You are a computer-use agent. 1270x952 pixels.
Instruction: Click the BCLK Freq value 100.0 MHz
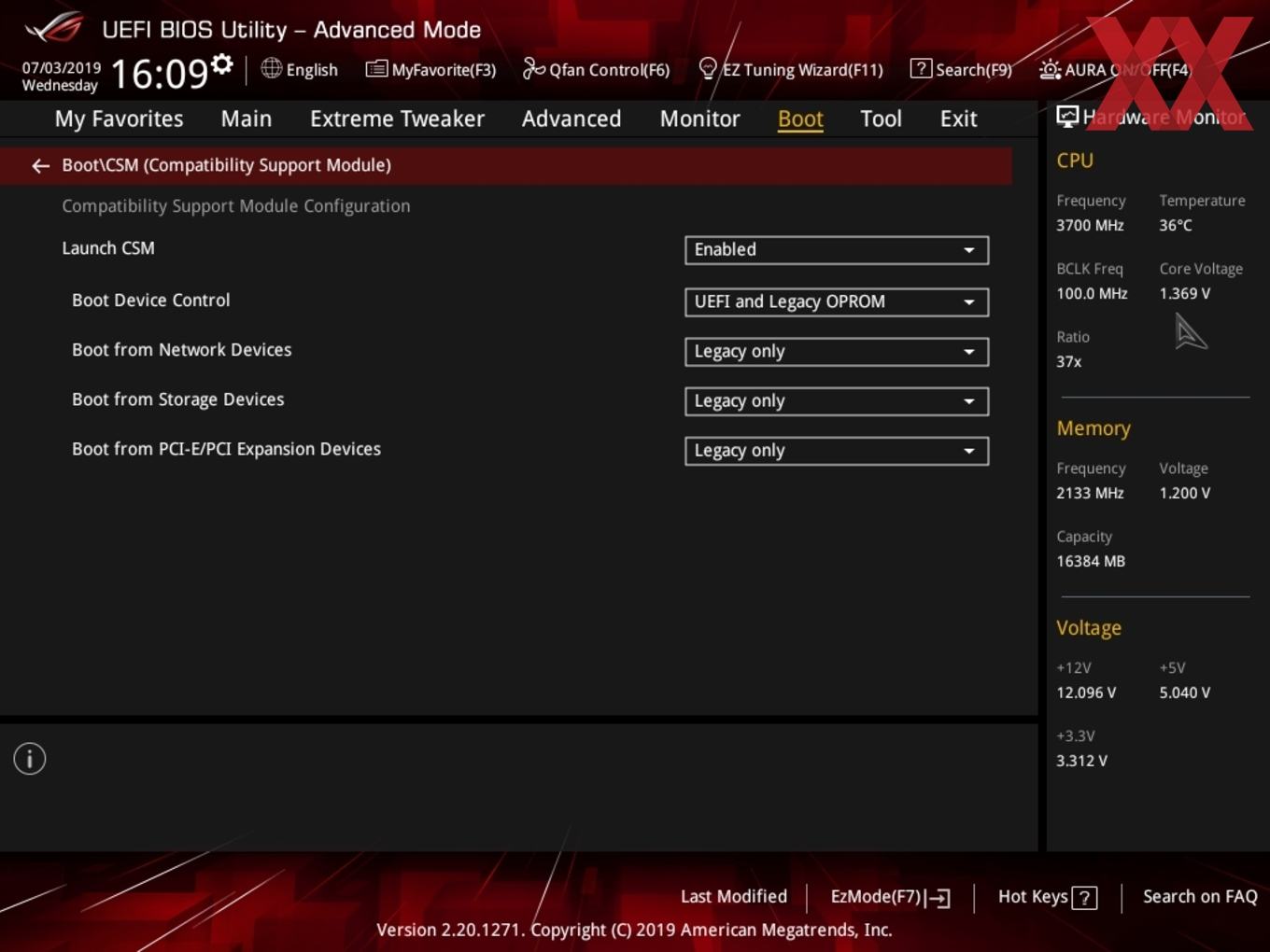coord(1092,293)
